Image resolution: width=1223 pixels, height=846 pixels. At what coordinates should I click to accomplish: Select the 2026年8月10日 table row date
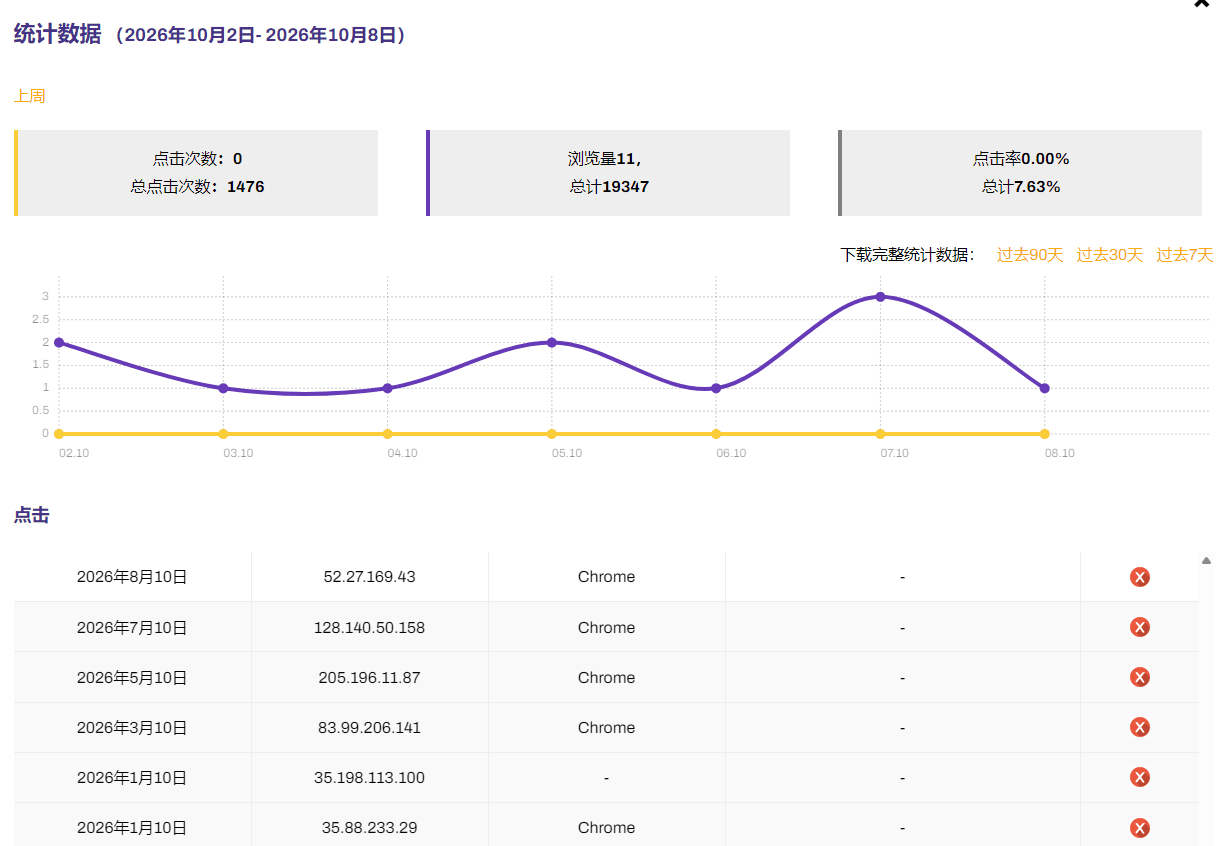[x=132, y=577]
